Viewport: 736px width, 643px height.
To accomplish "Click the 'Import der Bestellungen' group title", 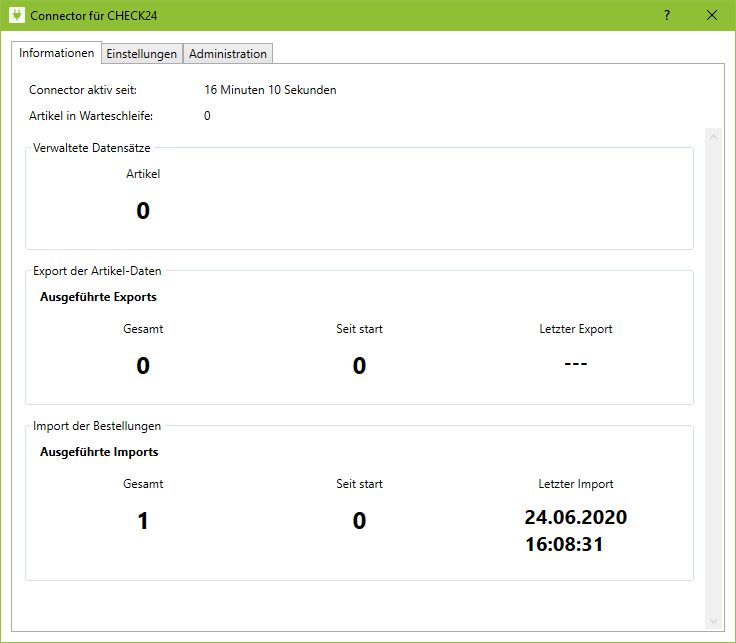I will point(97,426).
